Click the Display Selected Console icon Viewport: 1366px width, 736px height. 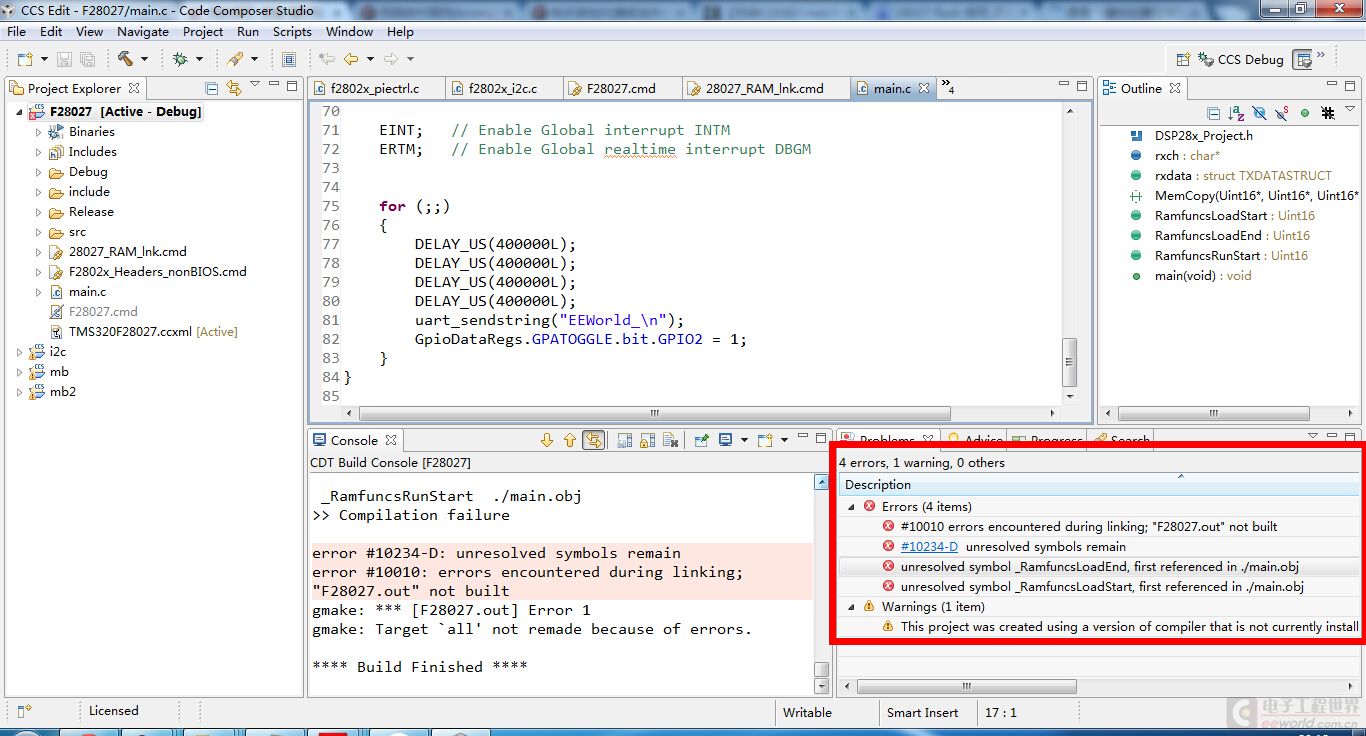point(725,440)
